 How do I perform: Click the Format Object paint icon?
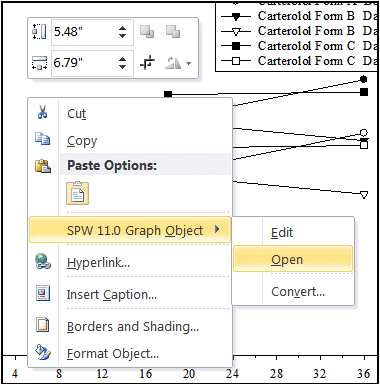click(43, 353)
